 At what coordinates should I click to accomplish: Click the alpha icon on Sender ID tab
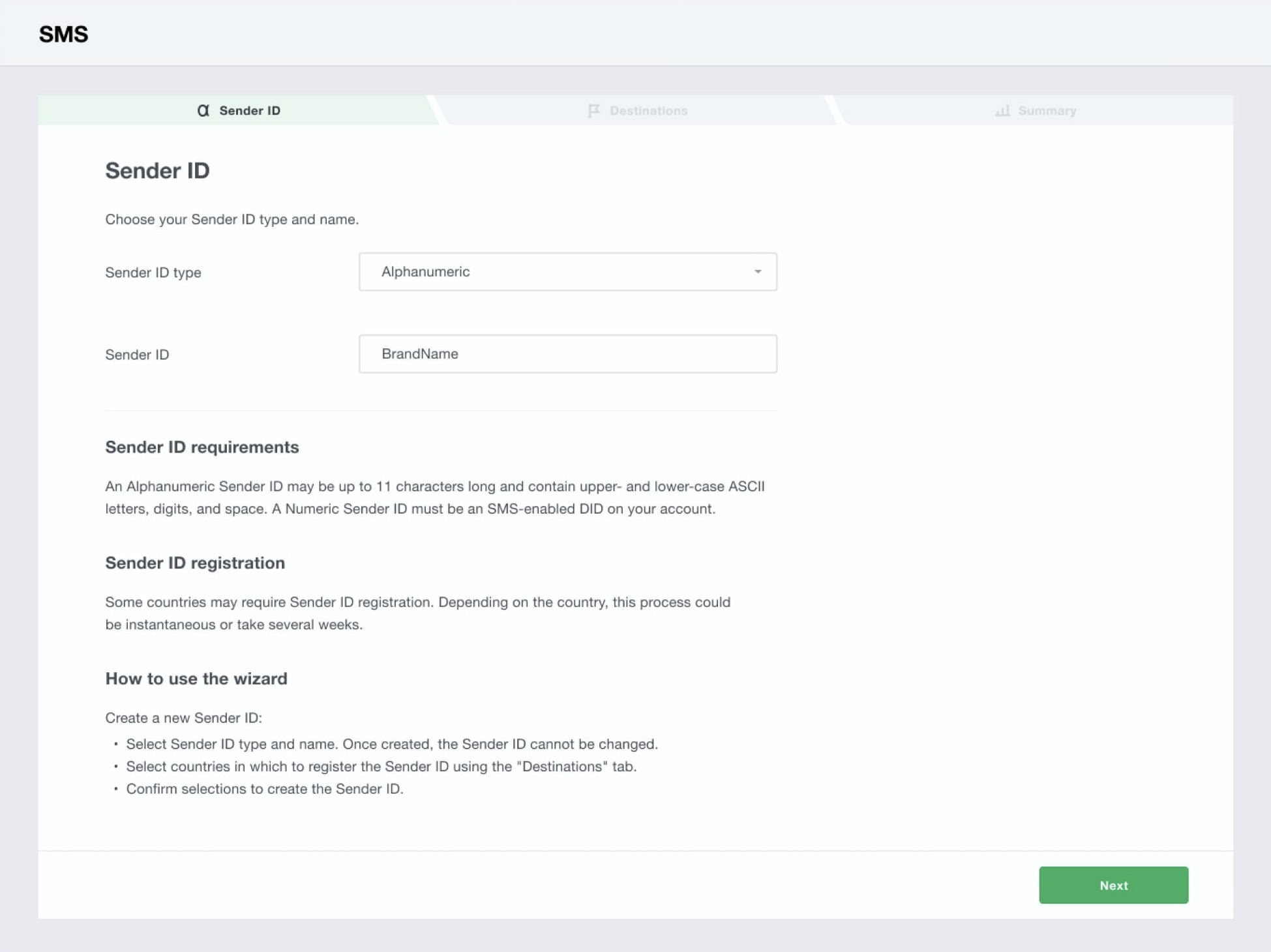[203, 111]
